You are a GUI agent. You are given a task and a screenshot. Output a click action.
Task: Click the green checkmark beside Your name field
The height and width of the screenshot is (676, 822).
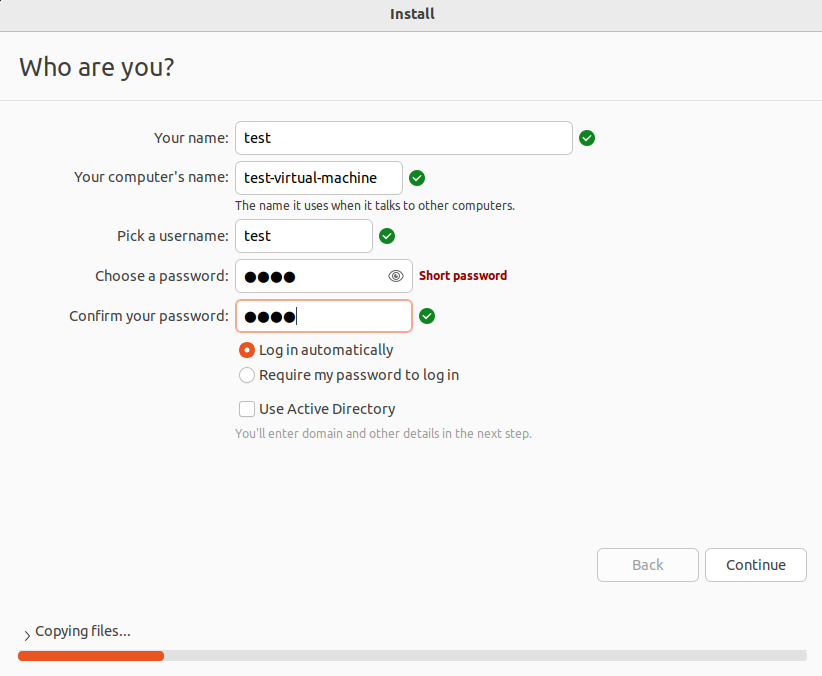click(x=587, y=138)
